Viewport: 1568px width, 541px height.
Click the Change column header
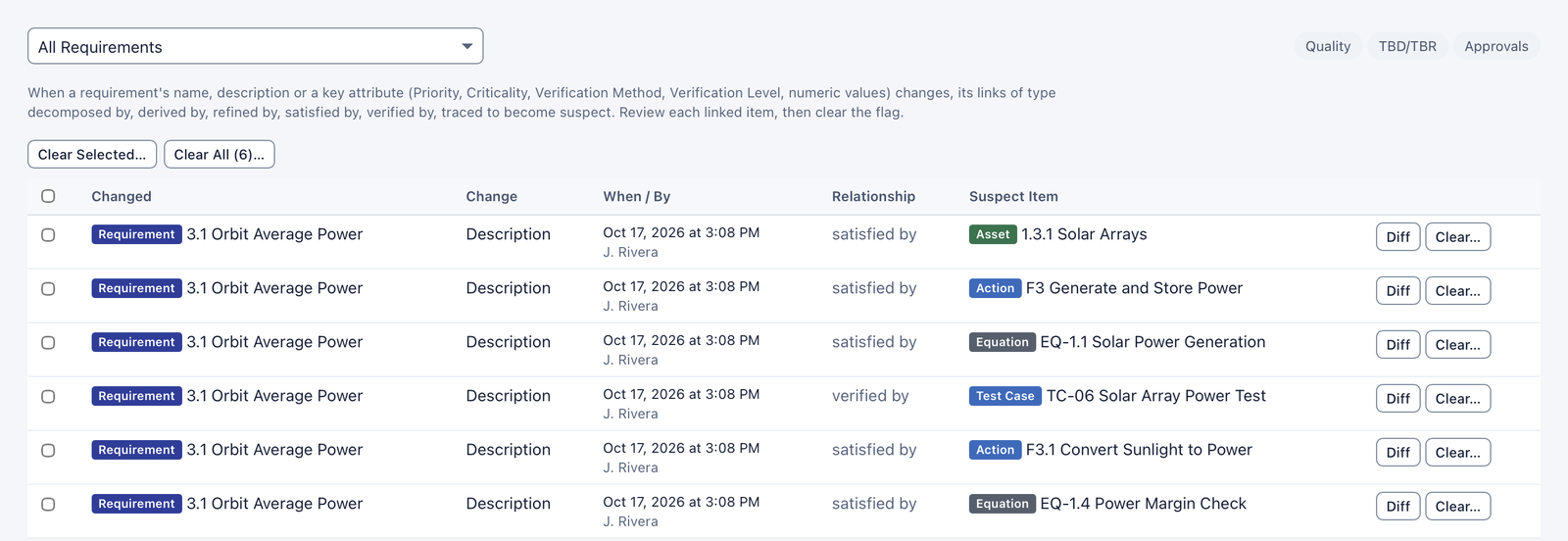tap(492, 196)
